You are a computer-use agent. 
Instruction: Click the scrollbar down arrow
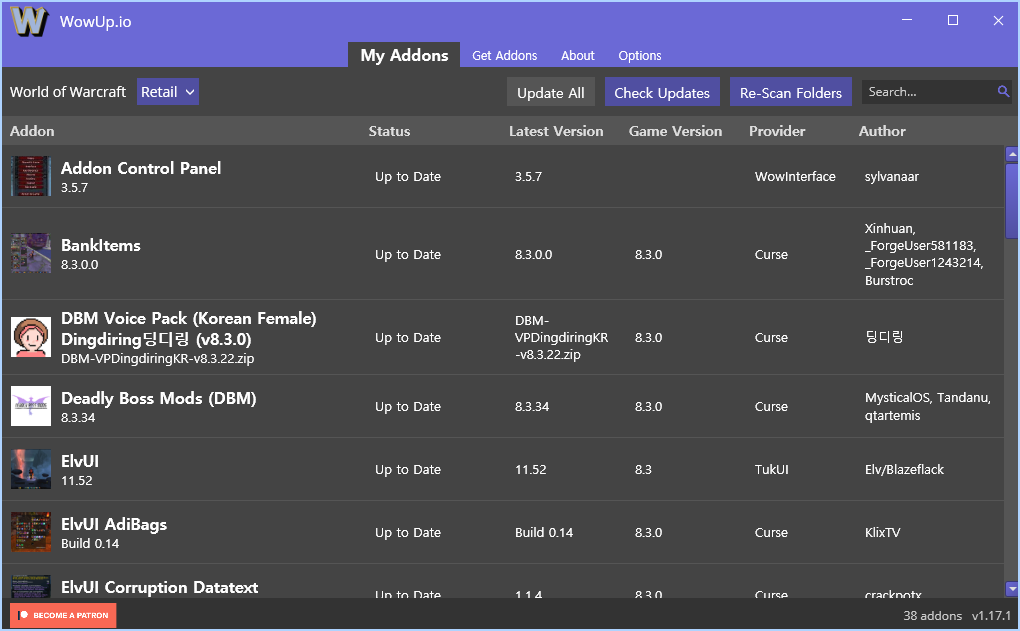point(1012,589)
